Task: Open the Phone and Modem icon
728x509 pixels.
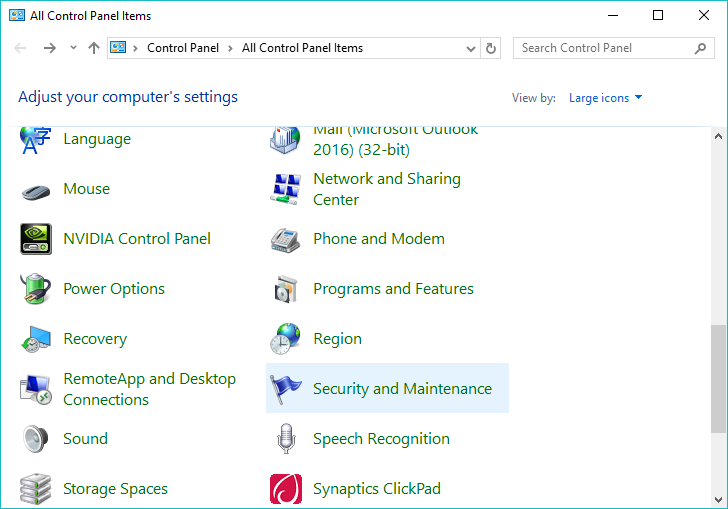Action: coord(286,239)
